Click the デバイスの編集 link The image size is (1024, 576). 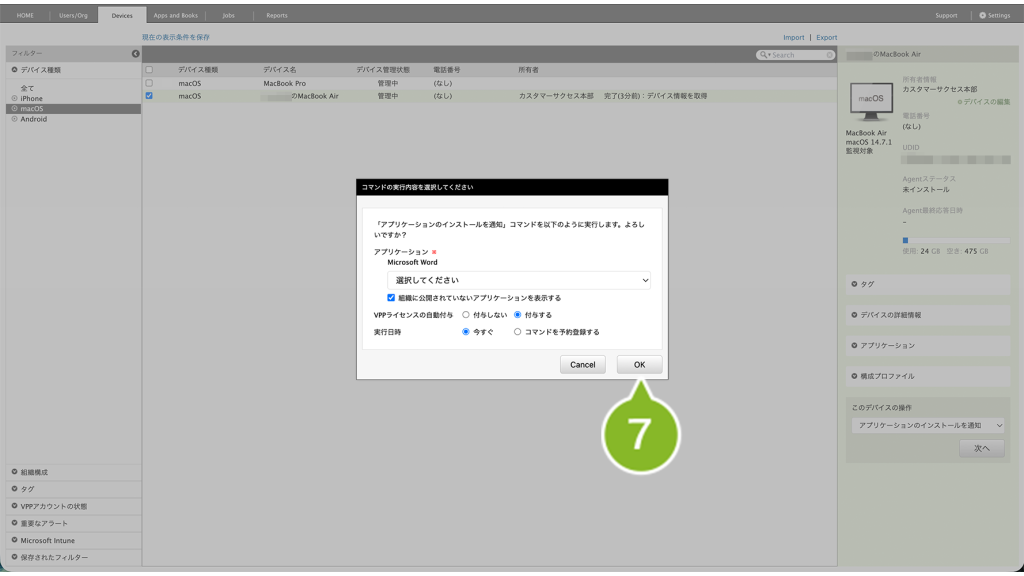[x=984, y=102]
